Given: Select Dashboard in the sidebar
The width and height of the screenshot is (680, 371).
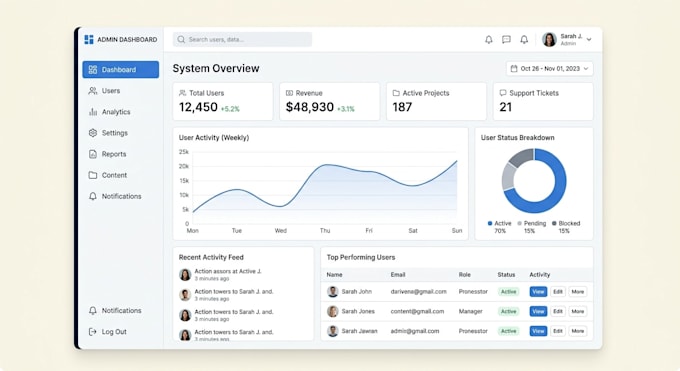Looking at the screenshot, I should click(121, 69).
